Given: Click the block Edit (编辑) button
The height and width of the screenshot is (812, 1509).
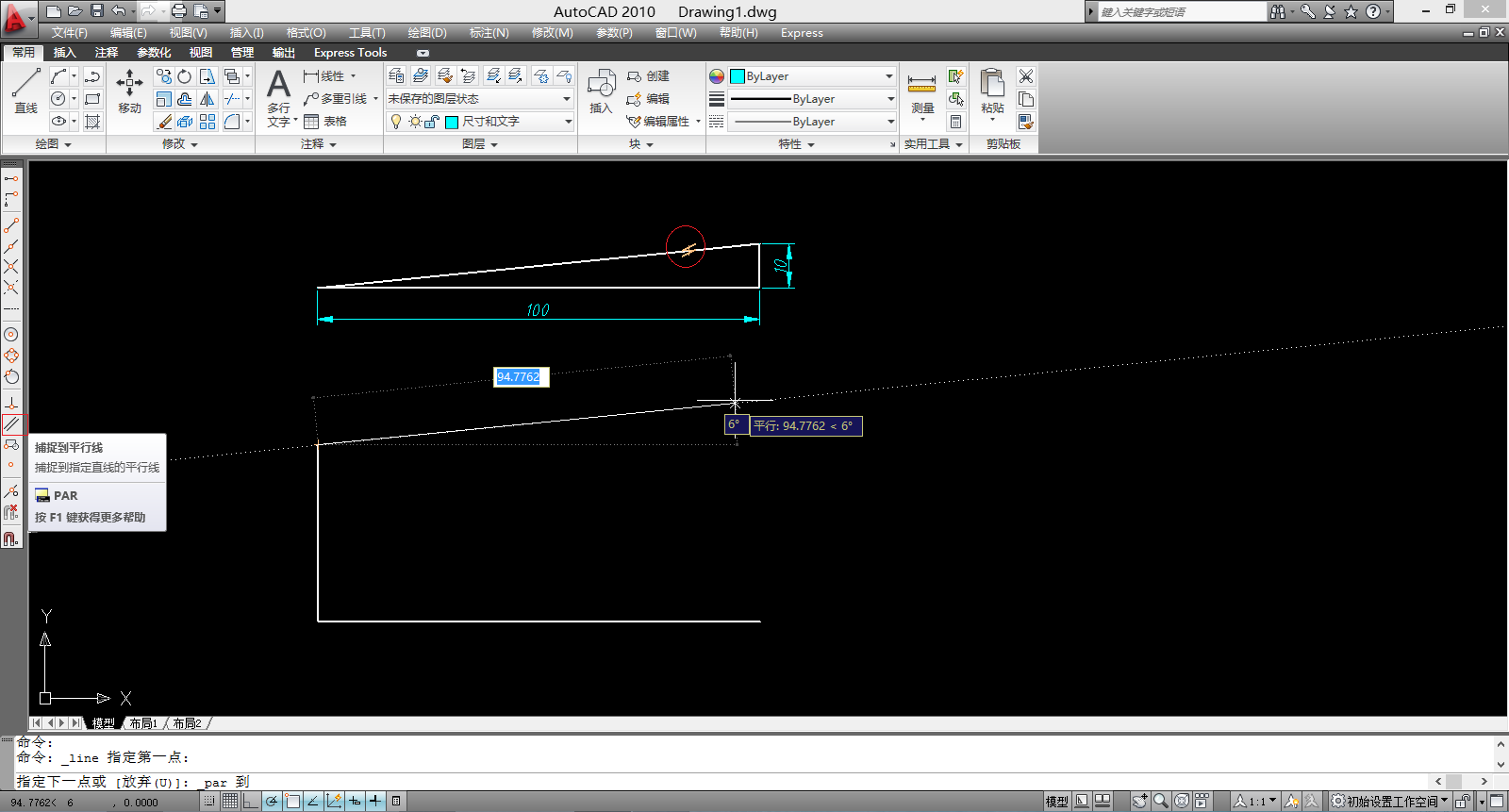Looking at the screenshot, I should pos(649,99).
